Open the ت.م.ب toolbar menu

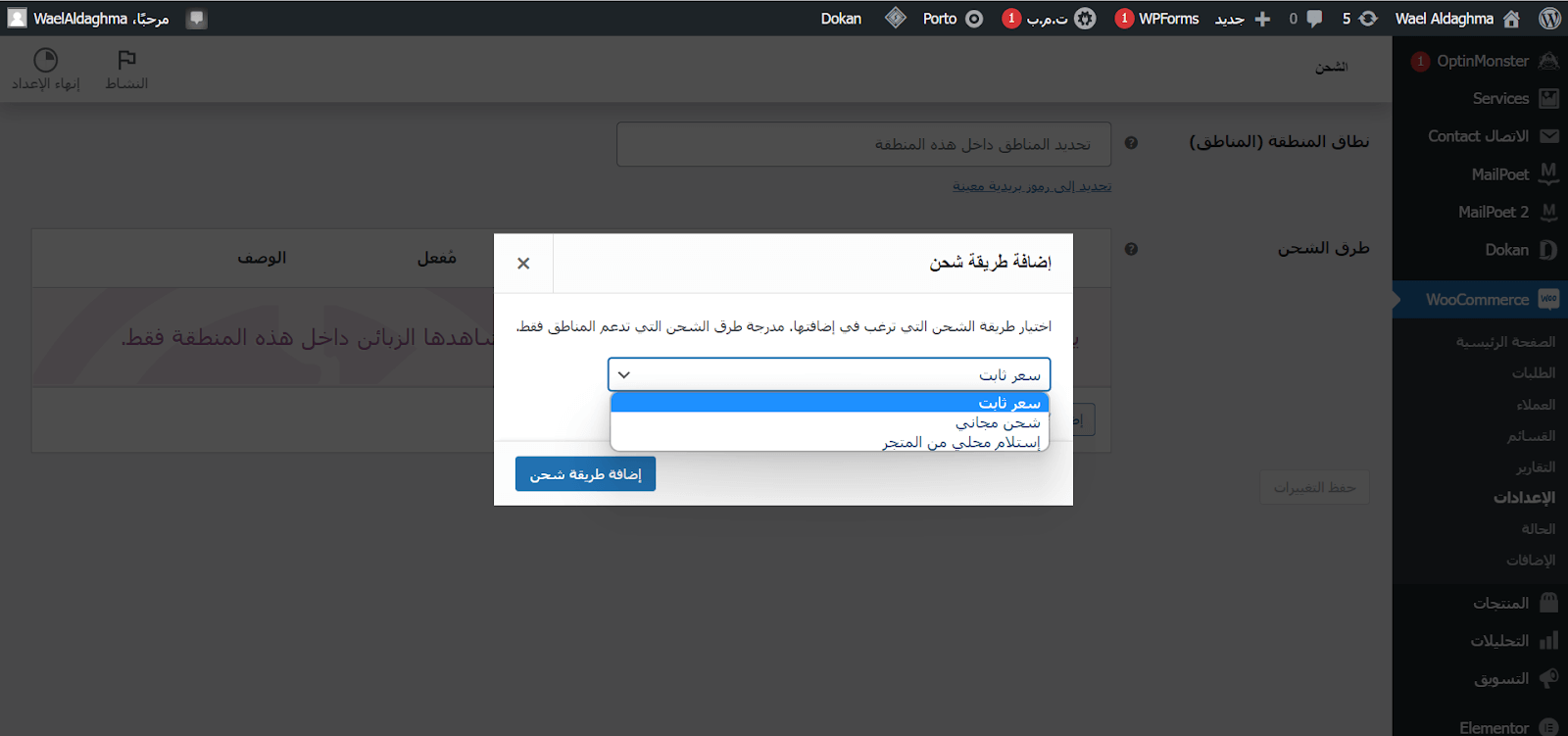pos(1047,19)
